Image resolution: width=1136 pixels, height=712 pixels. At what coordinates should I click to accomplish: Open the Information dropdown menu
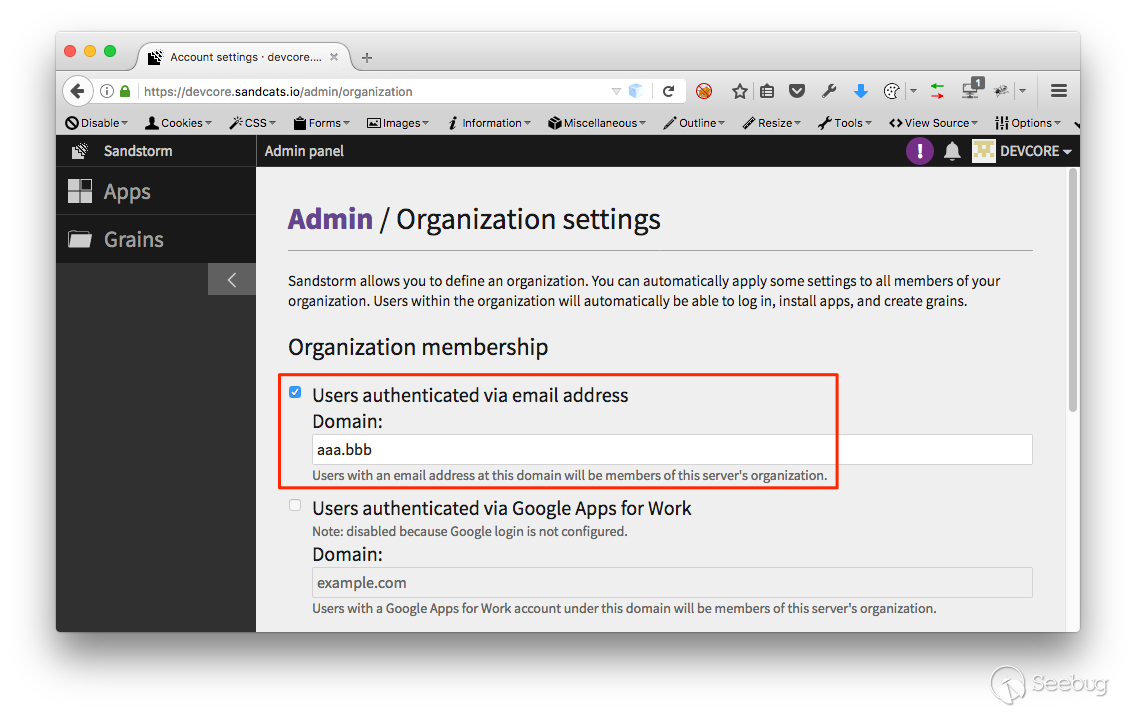click(489, 123)
